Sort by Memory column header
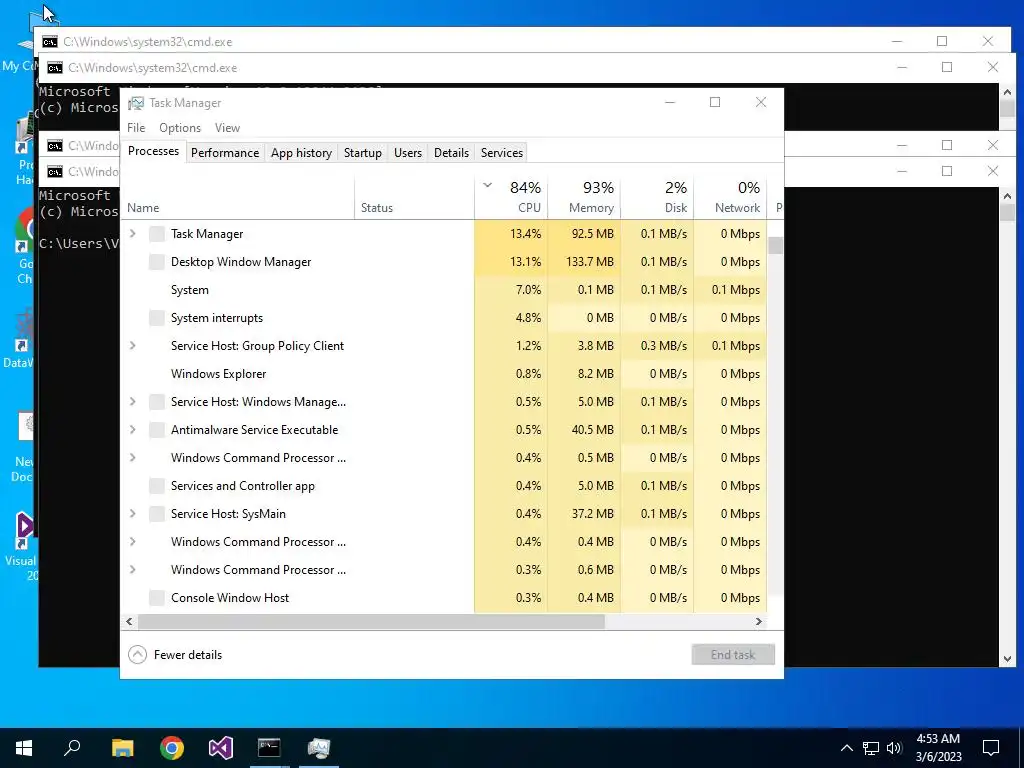Viewport: 1024px width, 768px height. [584, 197]
